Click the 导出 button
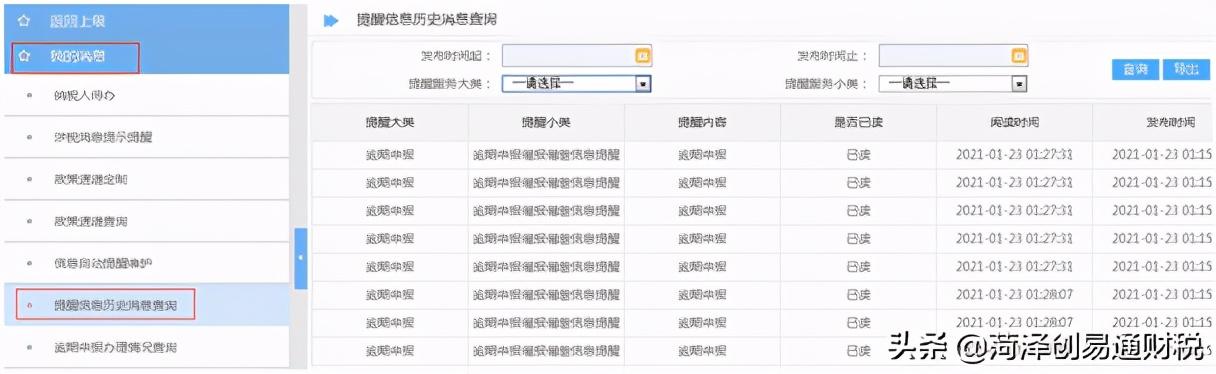This screenshot has height=374, width=1216. coord(1187,70)
